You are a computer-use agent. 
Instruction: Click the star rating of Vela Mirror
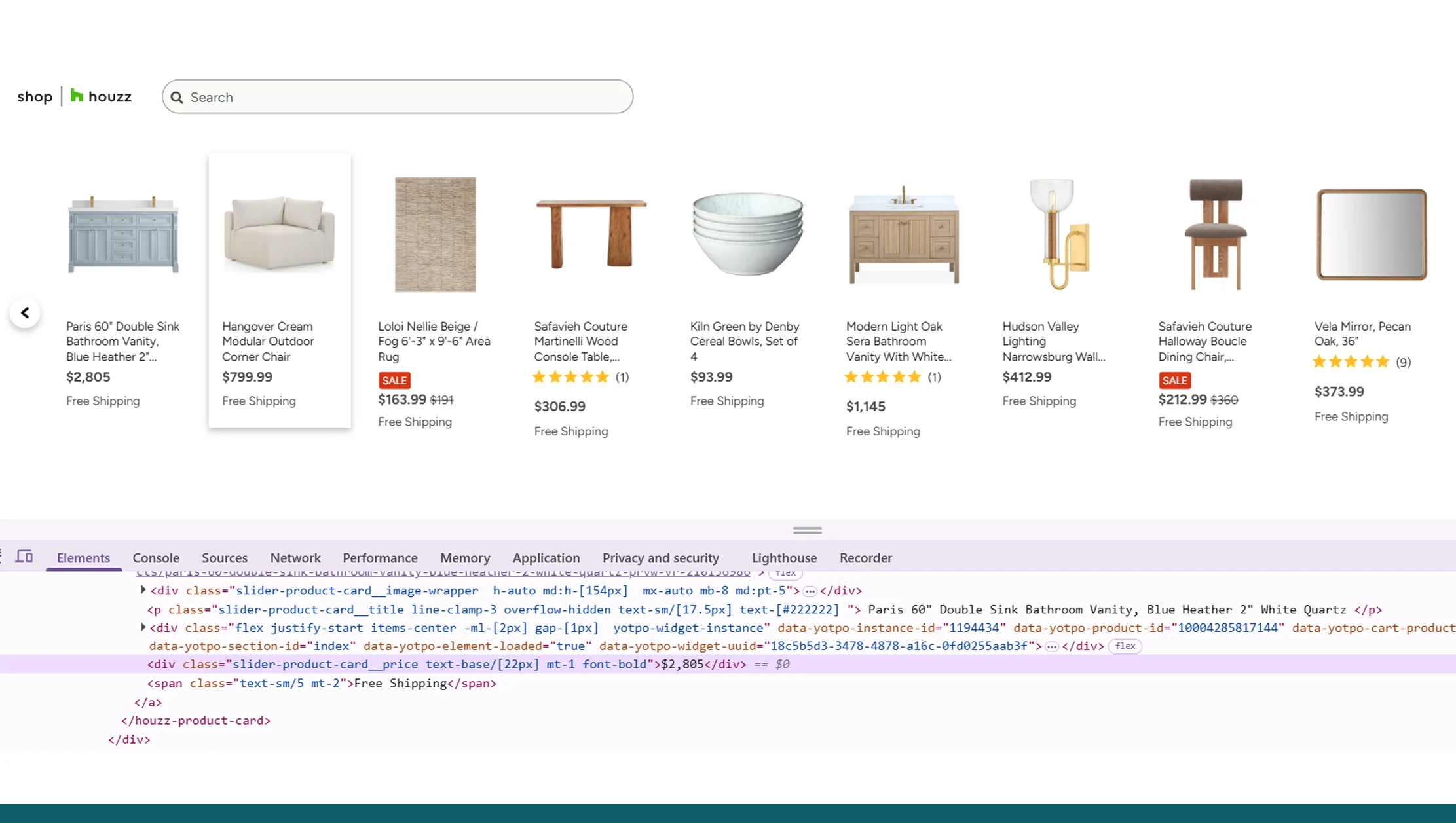click(x=1351, y=362)
